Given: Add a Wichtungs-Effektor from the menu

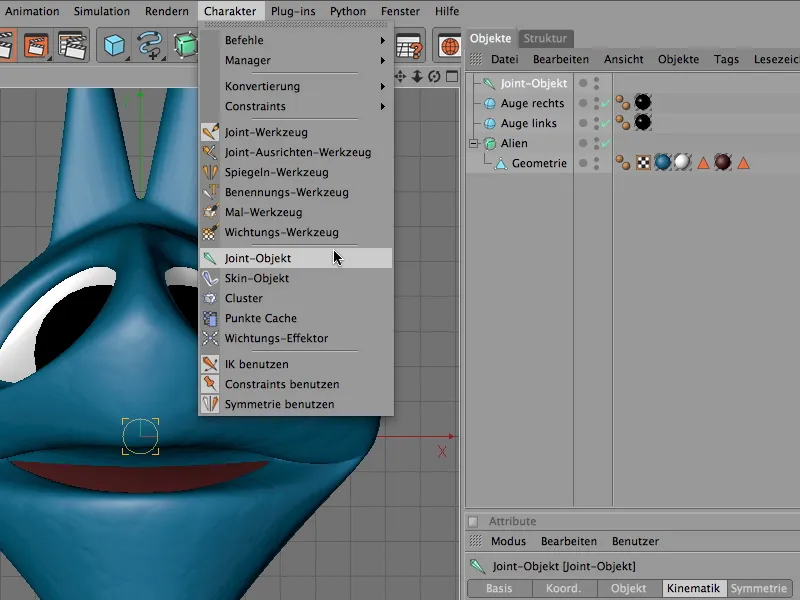Looking at the screenshot, I should point(296,338).
